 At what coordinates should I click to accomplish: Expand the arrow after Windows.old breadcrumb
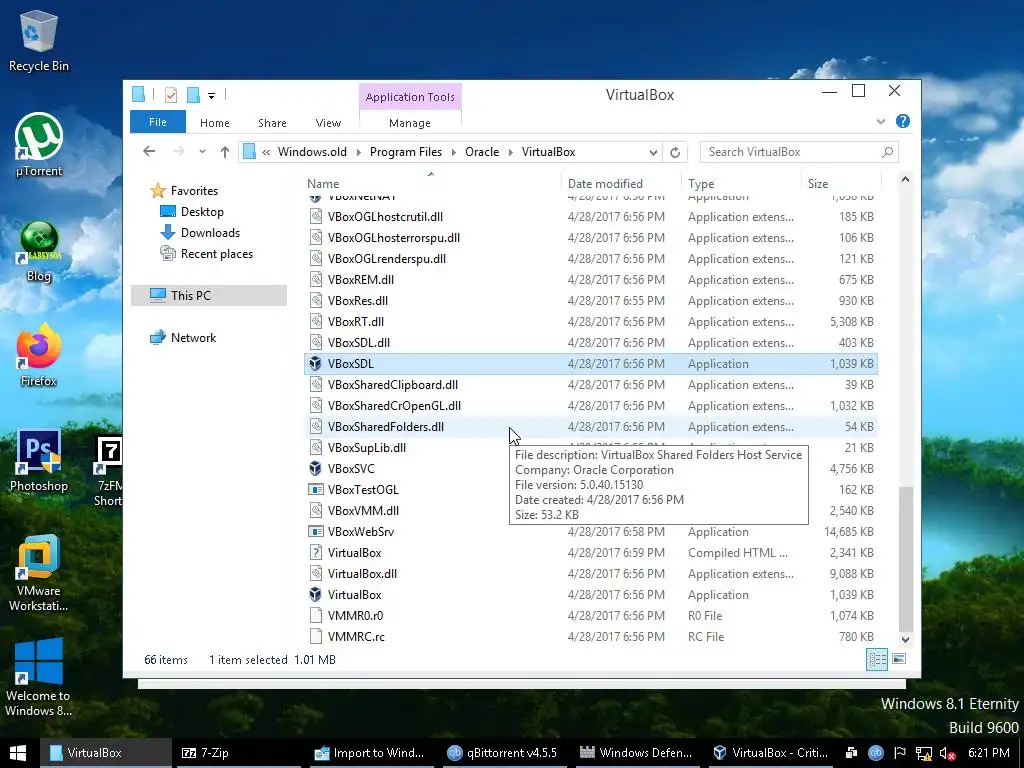[359, 152]
